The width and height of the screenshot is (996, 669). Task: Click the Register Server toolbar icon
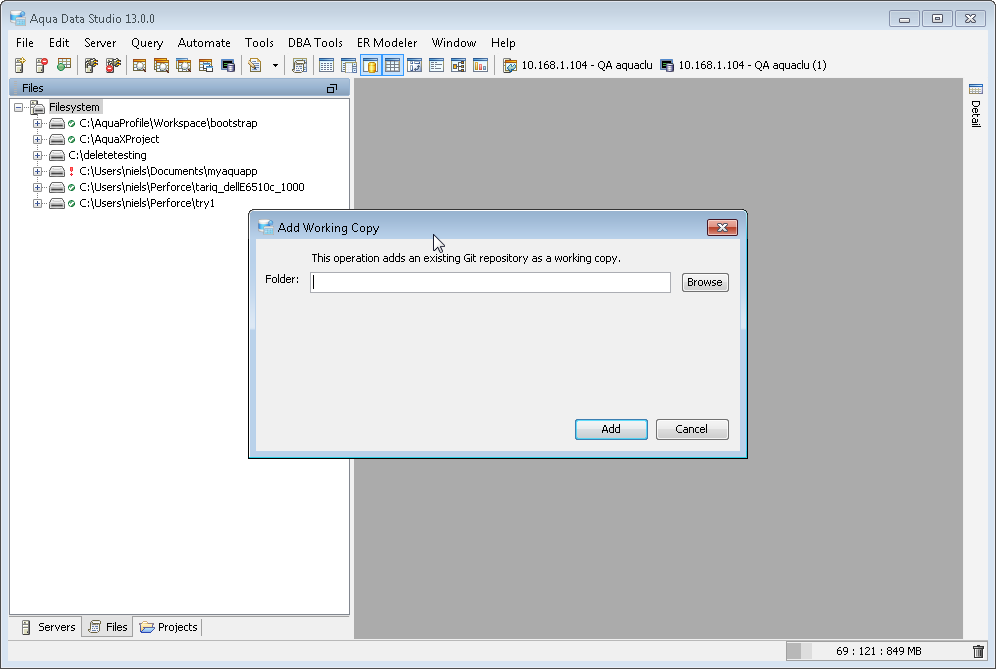coord(20,65)
